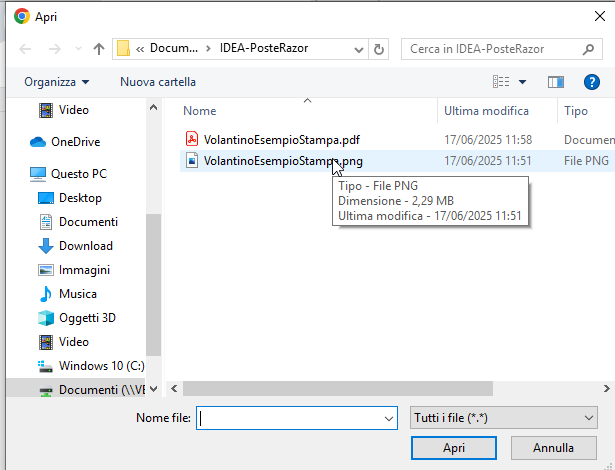Open the help question mark icon
The width and height of the screenshot is (615, 470).
click(x=589, y=81)
